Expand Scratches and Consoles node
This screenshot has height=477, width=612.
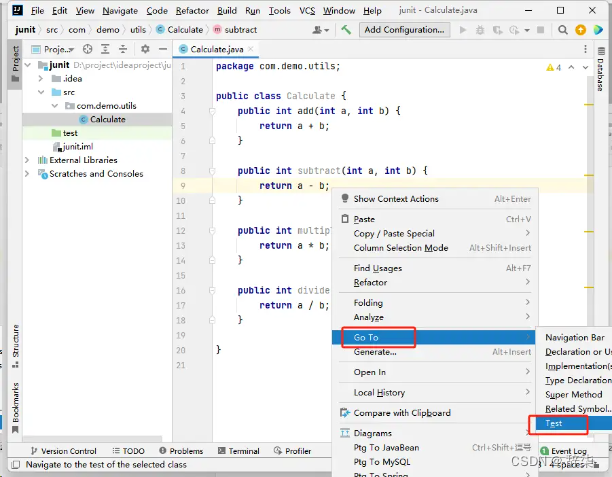point(27,174)
